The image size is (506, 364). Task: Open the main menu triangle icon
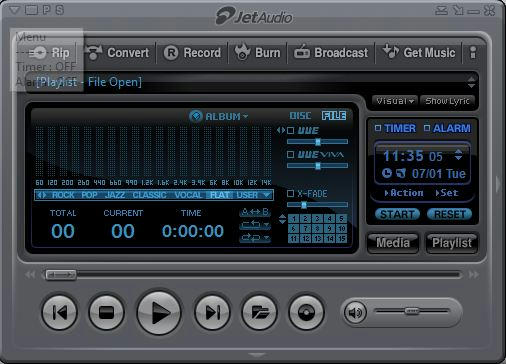point(14,10)
